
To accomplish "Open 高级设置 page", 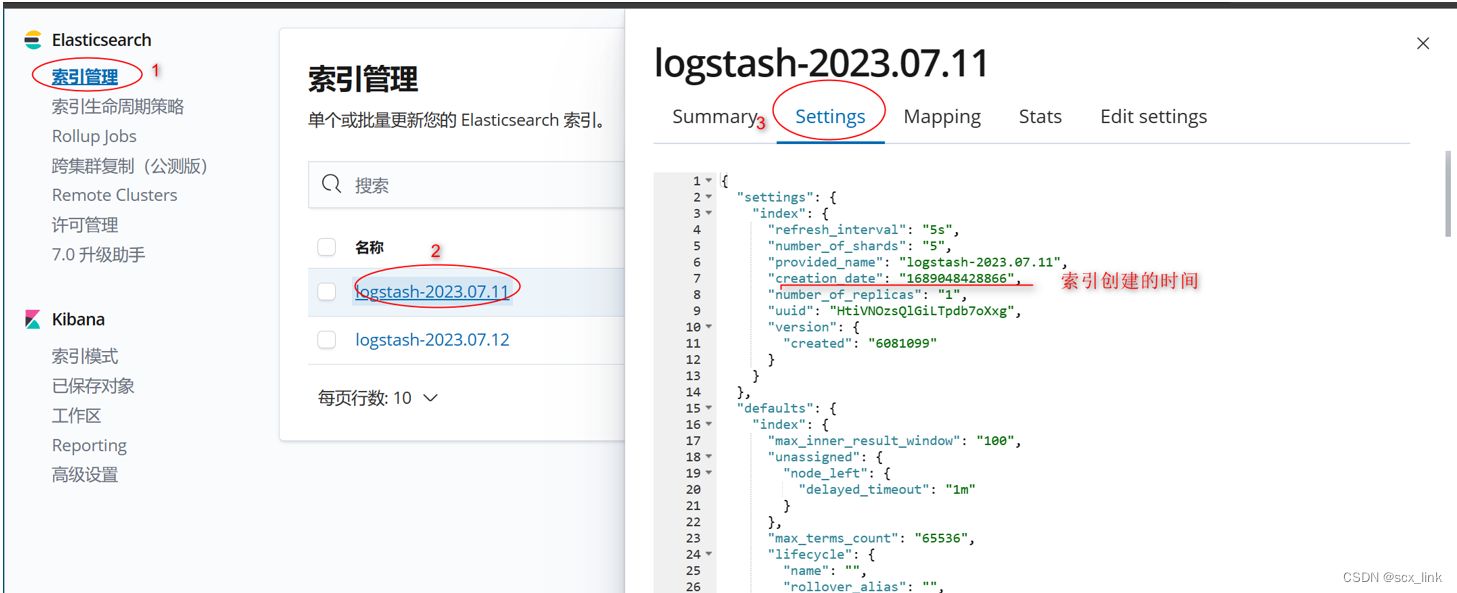I will [85, 475].
